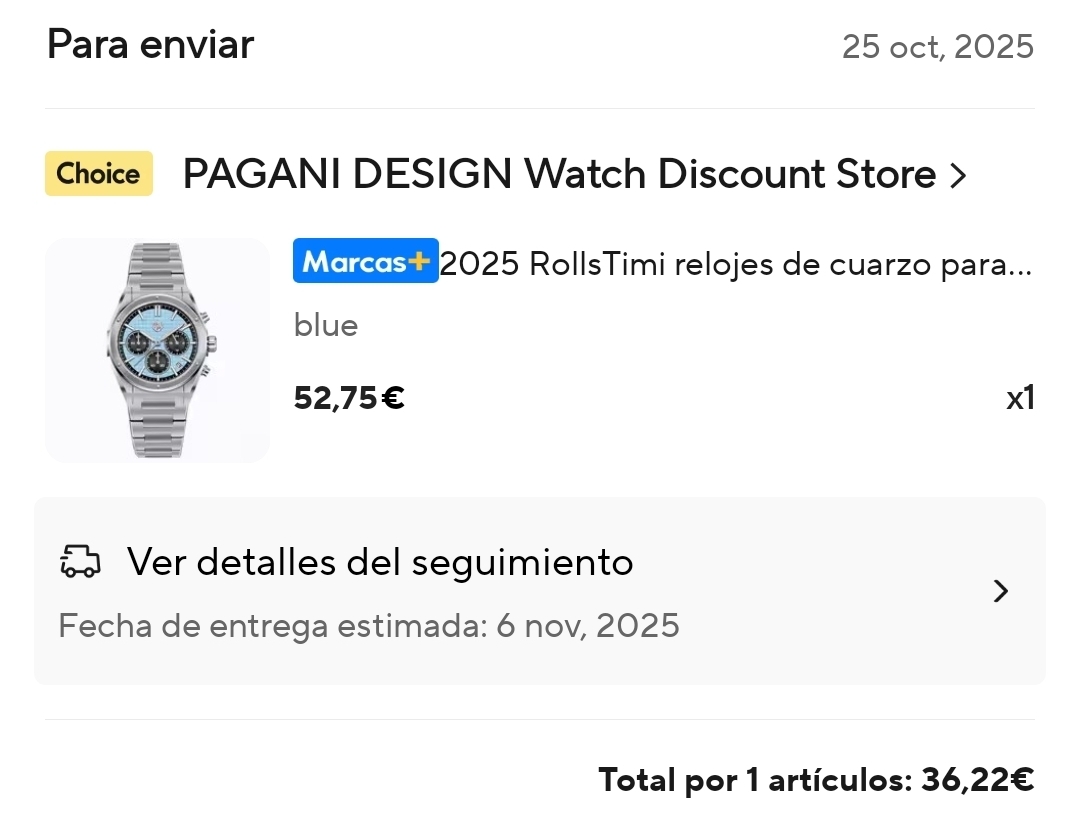
Task: Click the blue color variant label
Action: tap(326, 326)
